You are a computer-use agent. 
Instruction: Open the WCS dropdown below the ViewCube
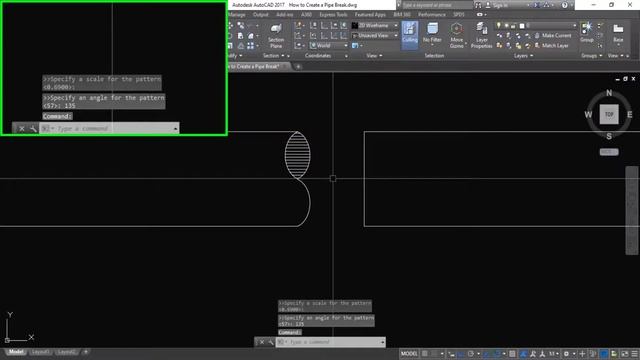(x=609, y=152)
